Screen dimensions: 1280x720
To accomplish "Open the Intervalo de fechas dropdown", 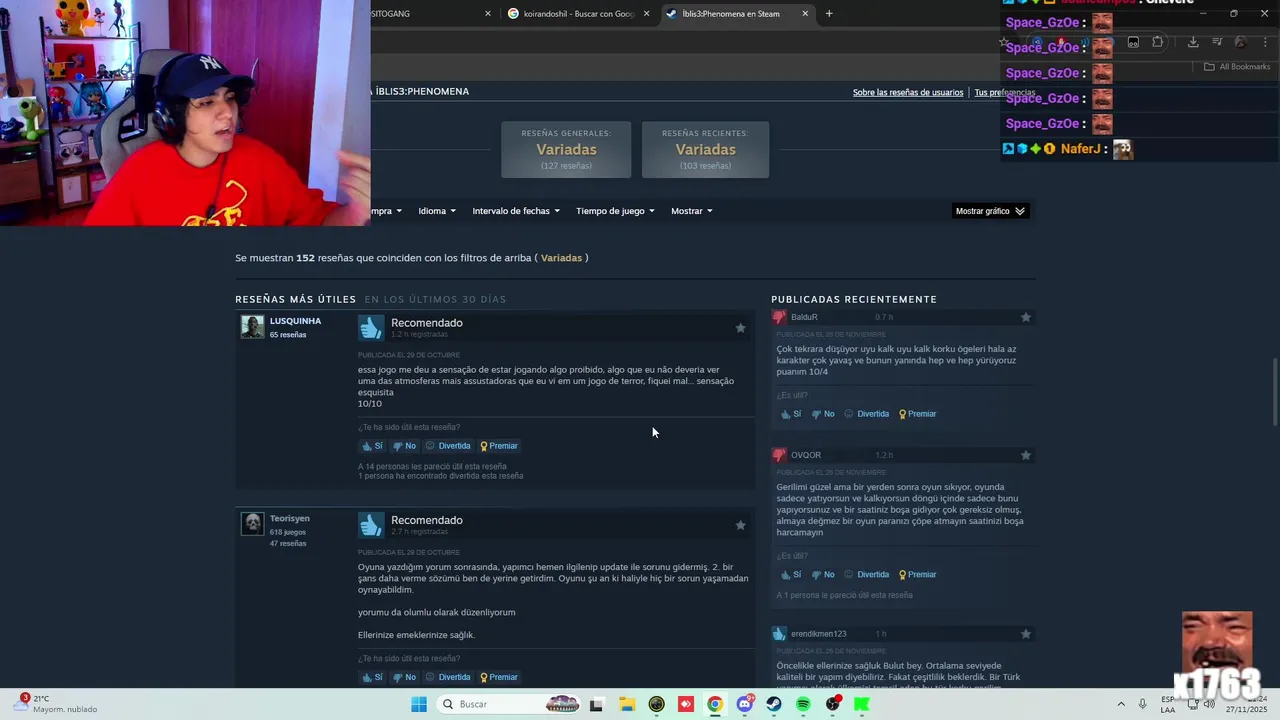I will tap(516, 211).
